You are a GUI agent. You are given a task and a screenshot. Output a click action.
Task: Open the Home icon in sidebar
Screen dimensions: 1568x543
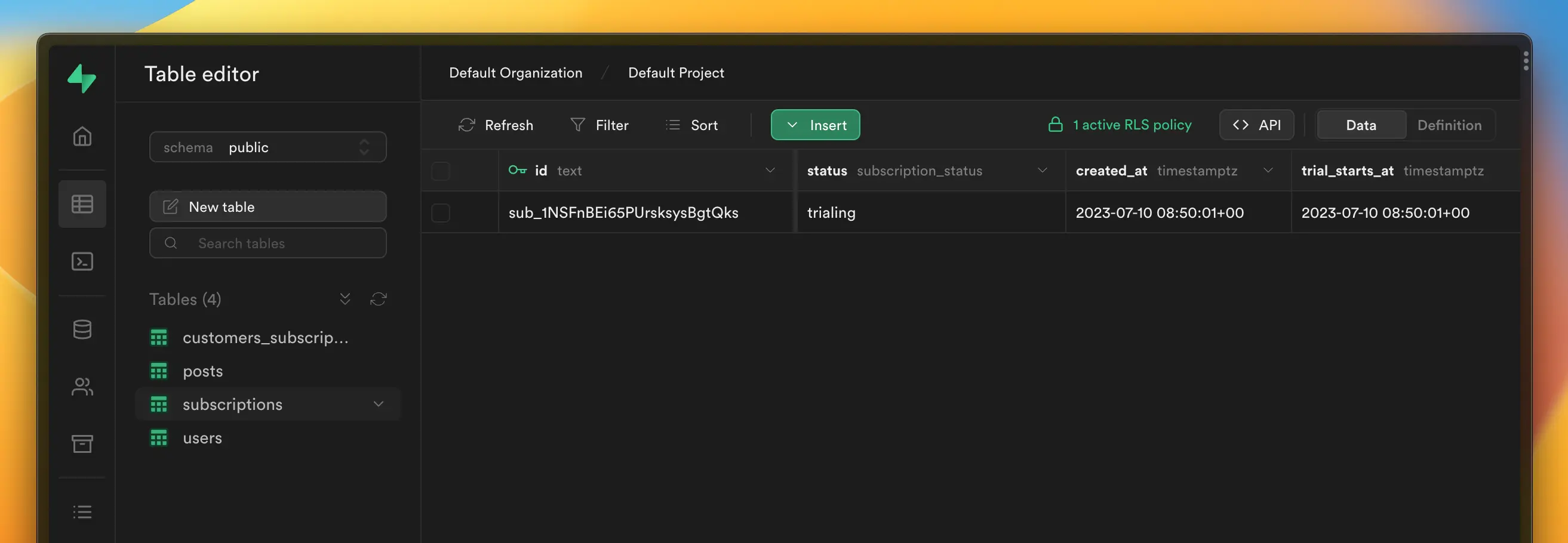(x=82, y=136)
